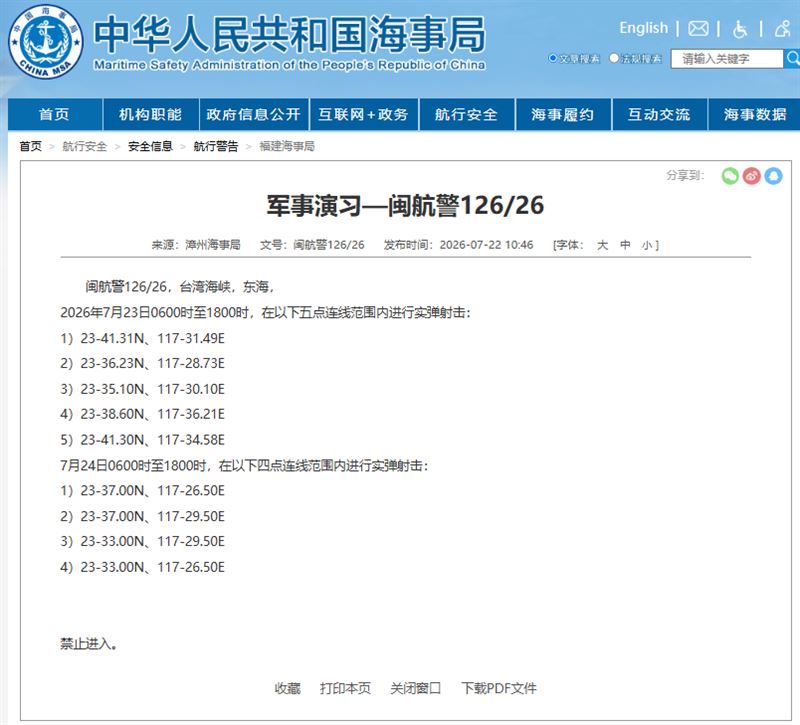Click the 收藏 link at the bottom

pyautogui.click(x=287, y=689)
